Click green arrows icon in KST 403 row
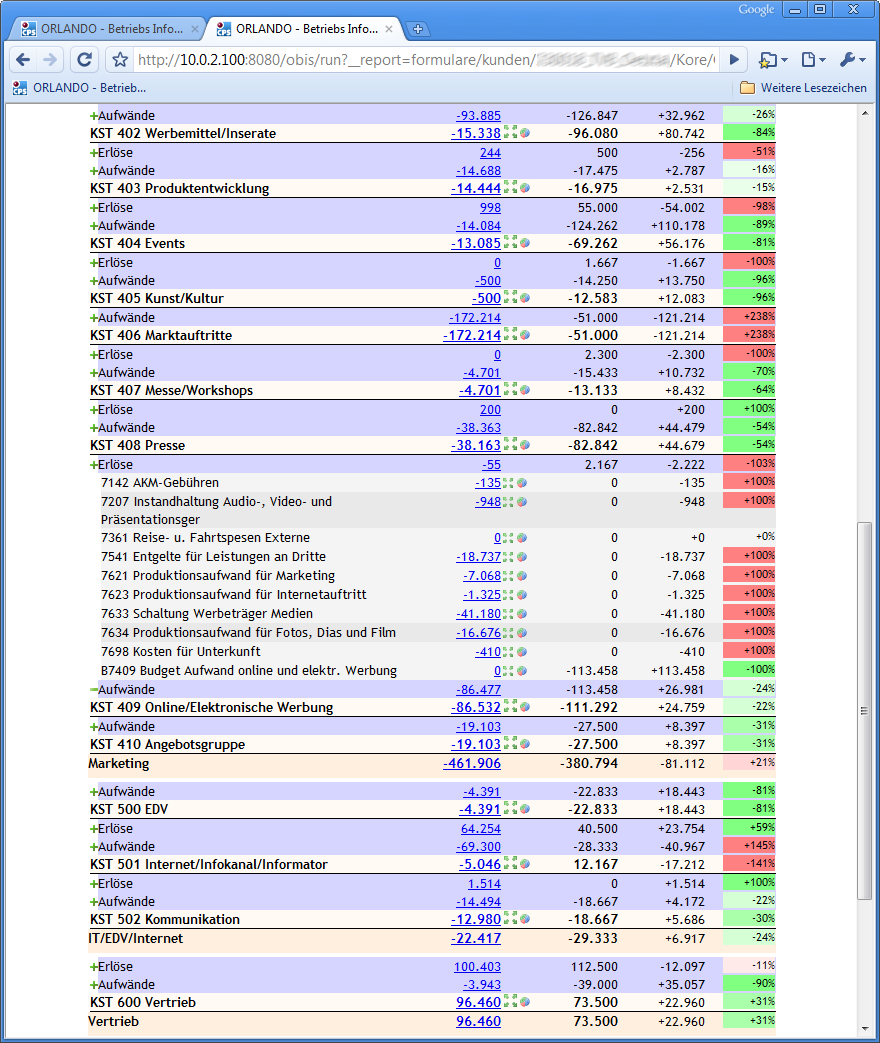 coord(510,188)
